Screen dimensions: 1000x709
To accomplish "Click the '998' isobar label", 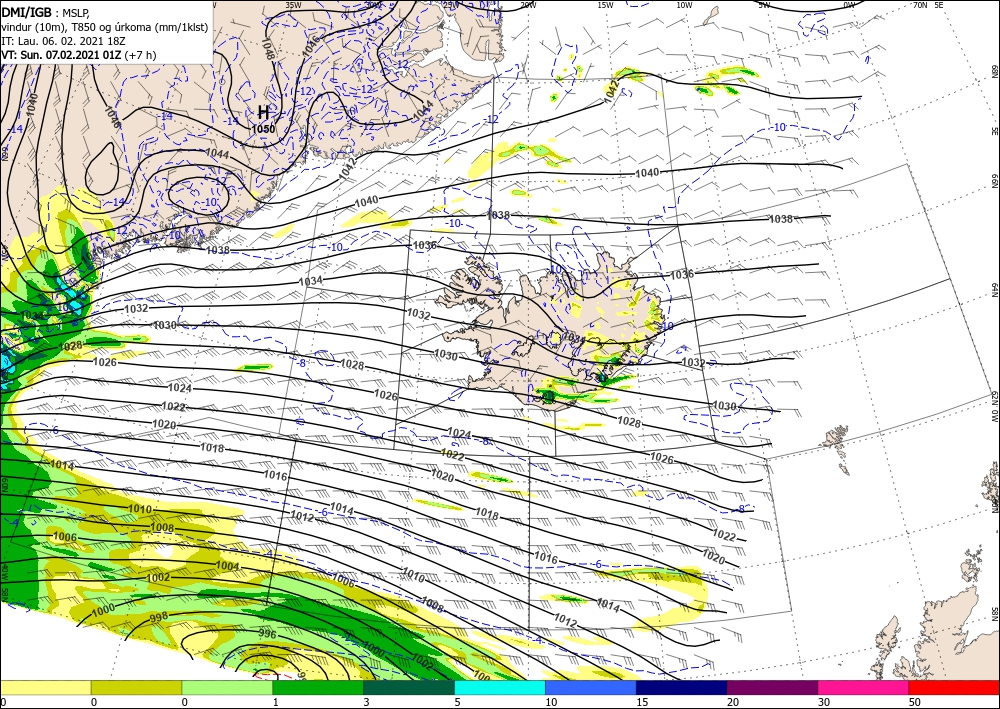I will 158,617.
